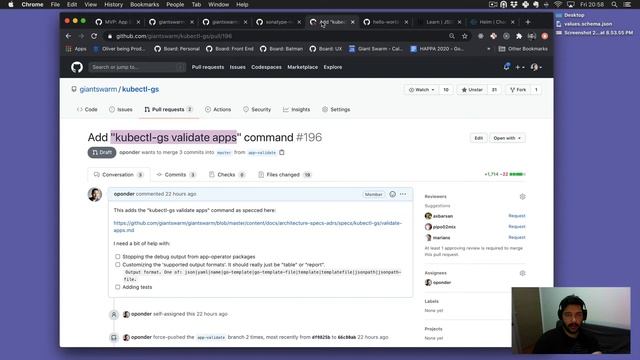The width and height of the screenshot is (640, 360).
Task: Open the kubectl-gs repository link
Action: click(x=140, y=89)
